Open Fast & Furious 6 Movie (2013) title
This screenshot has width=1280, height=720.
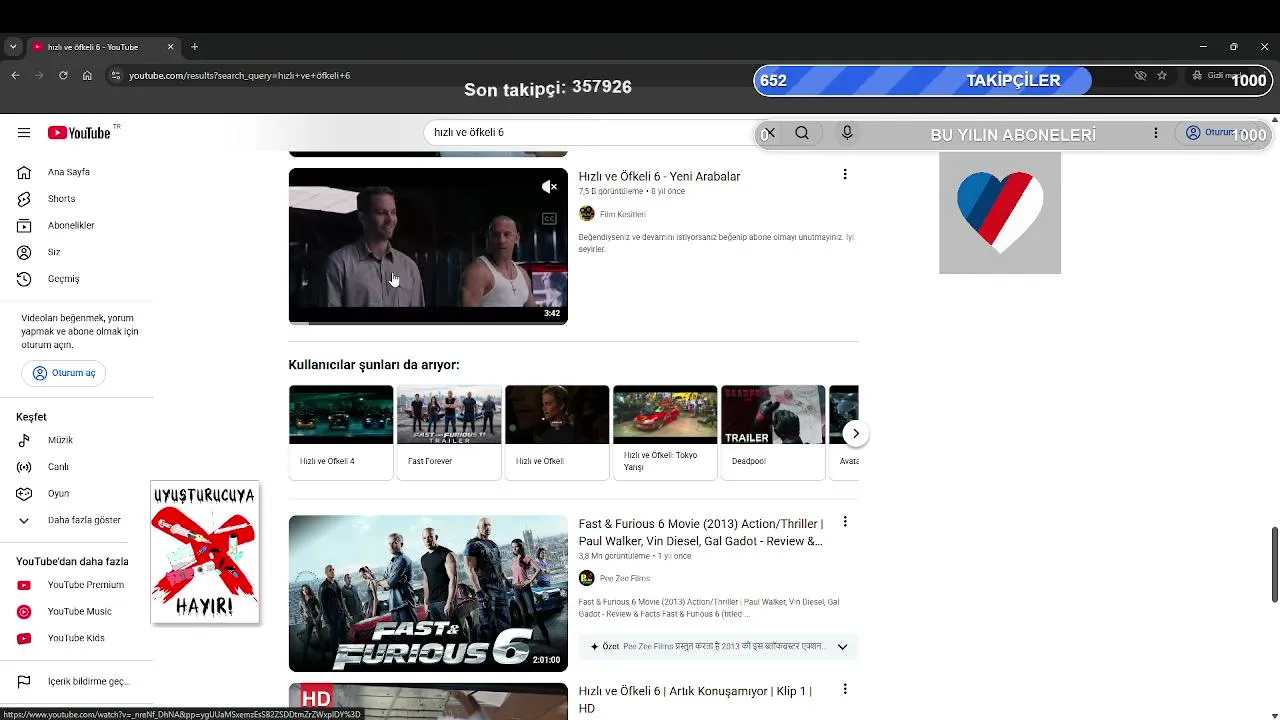point(701,533)
